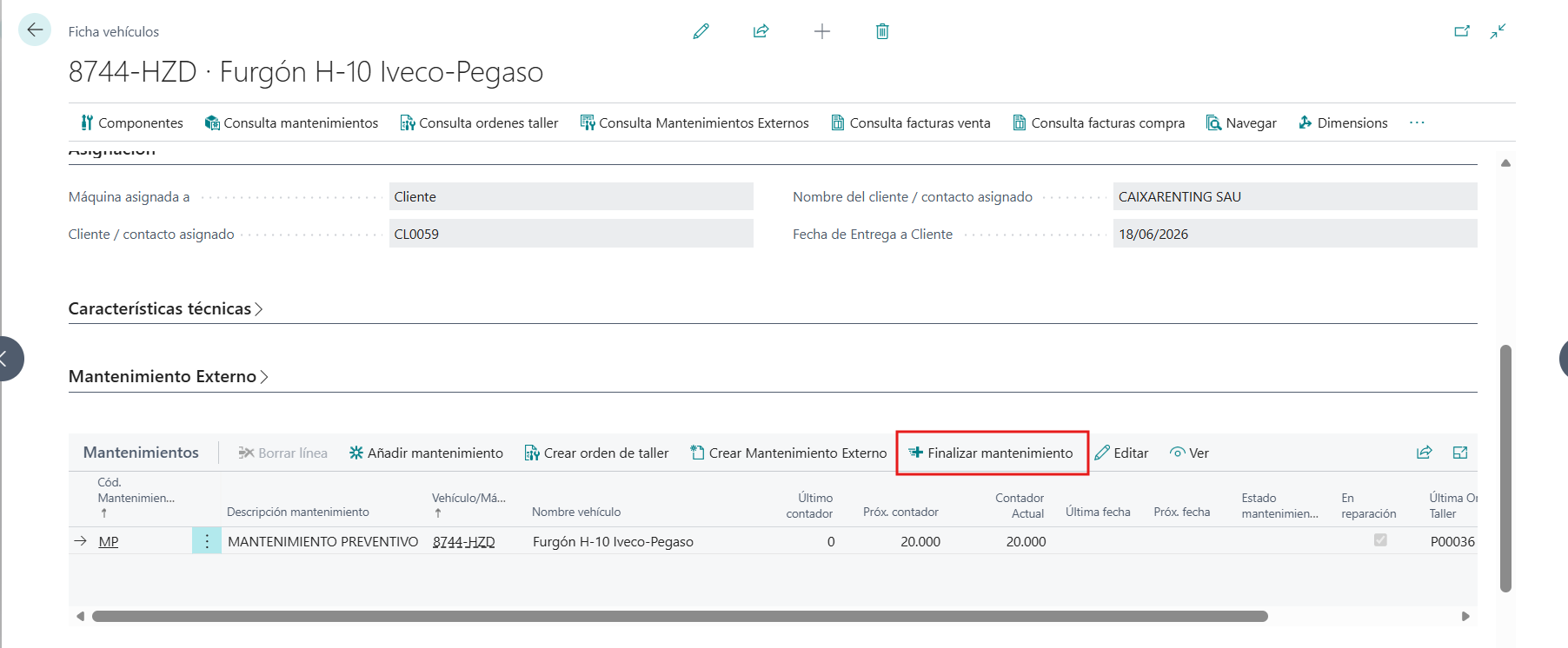Click Crear Mantenimiento Externo
Image resolution: width=1568 pixels, height=648 pixels.
[x=788, y=453]
